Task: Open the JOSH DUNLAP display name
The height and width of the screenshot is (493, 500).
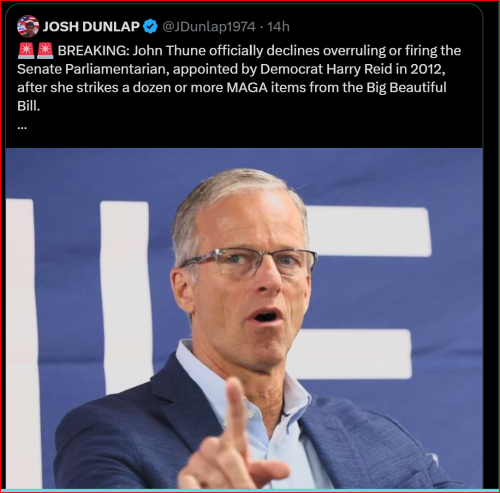Action: (x=91, y=26)
